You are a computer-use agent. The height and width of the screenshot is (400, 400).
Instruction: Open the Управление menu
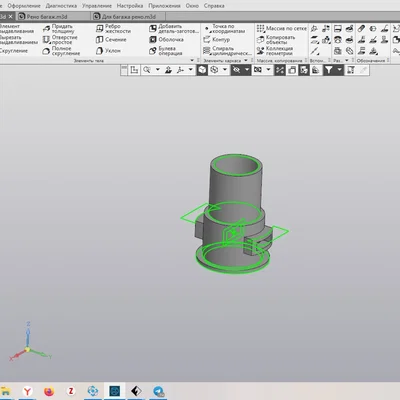[97, 6]
